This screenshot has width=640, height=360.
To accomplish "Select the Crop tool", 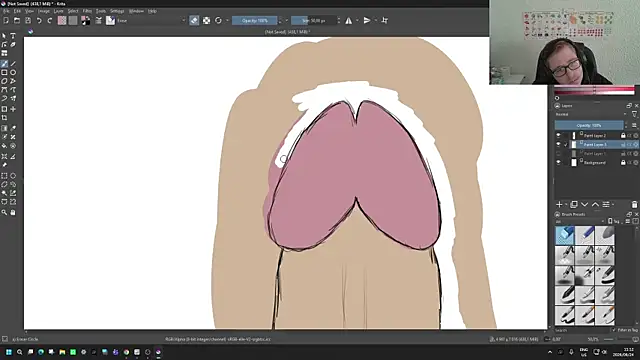I will pos(4,118).
